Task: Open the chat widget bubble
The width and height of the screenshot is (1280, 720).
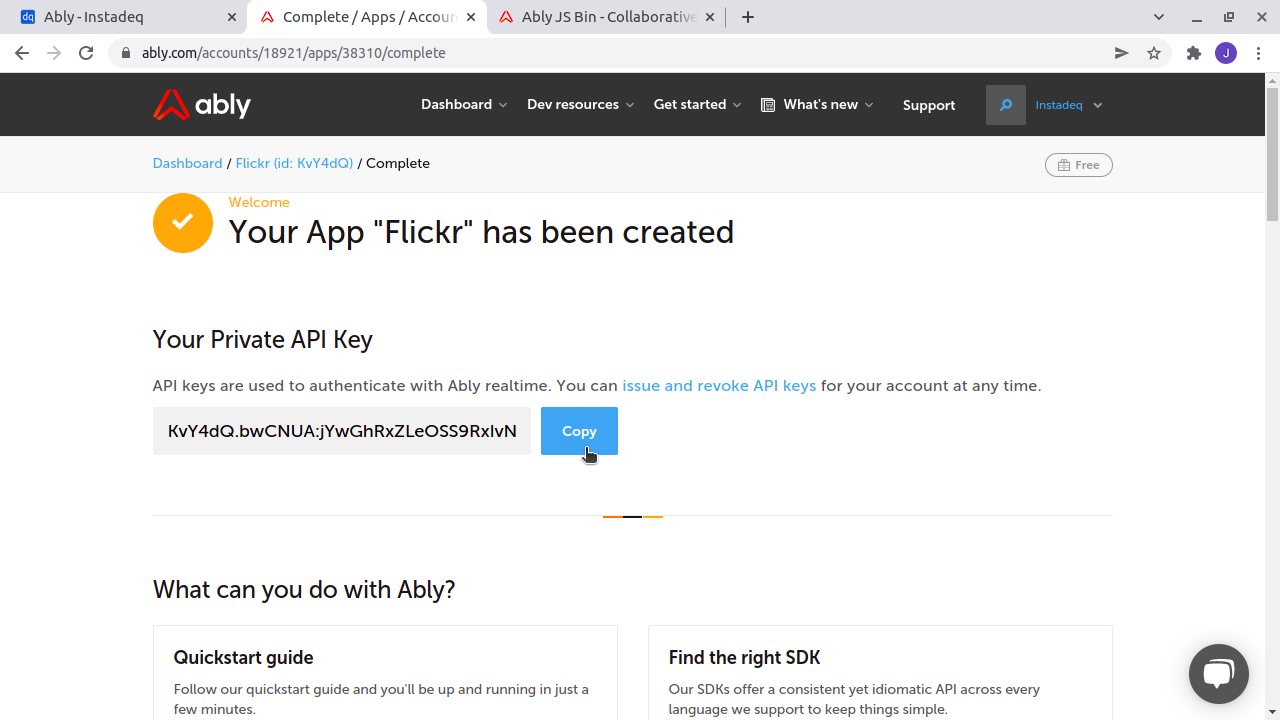Action: pyautogui.click(x=1219, y=674)
